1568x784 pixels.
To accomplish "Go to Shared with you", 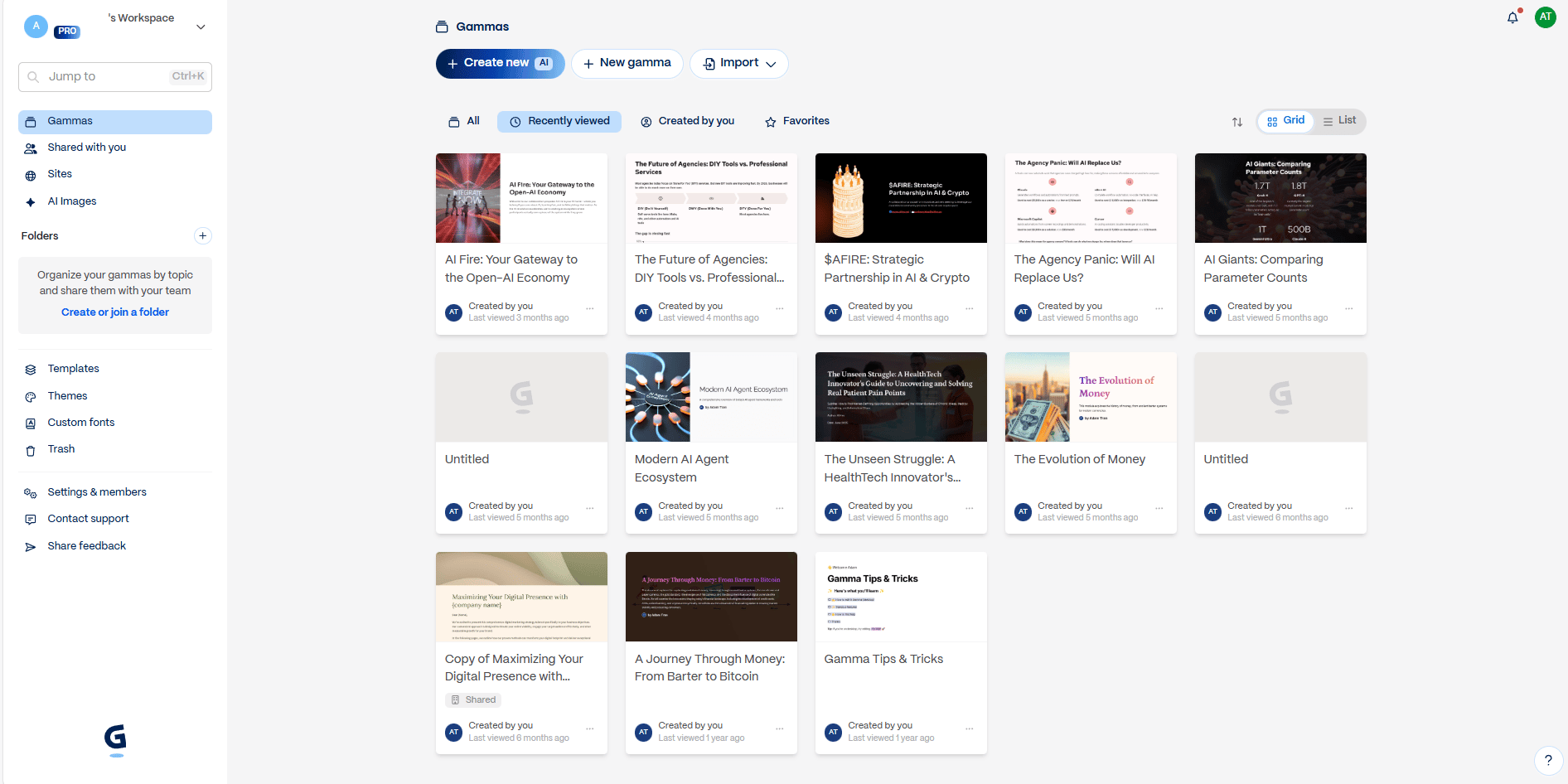I will [115, 148].
